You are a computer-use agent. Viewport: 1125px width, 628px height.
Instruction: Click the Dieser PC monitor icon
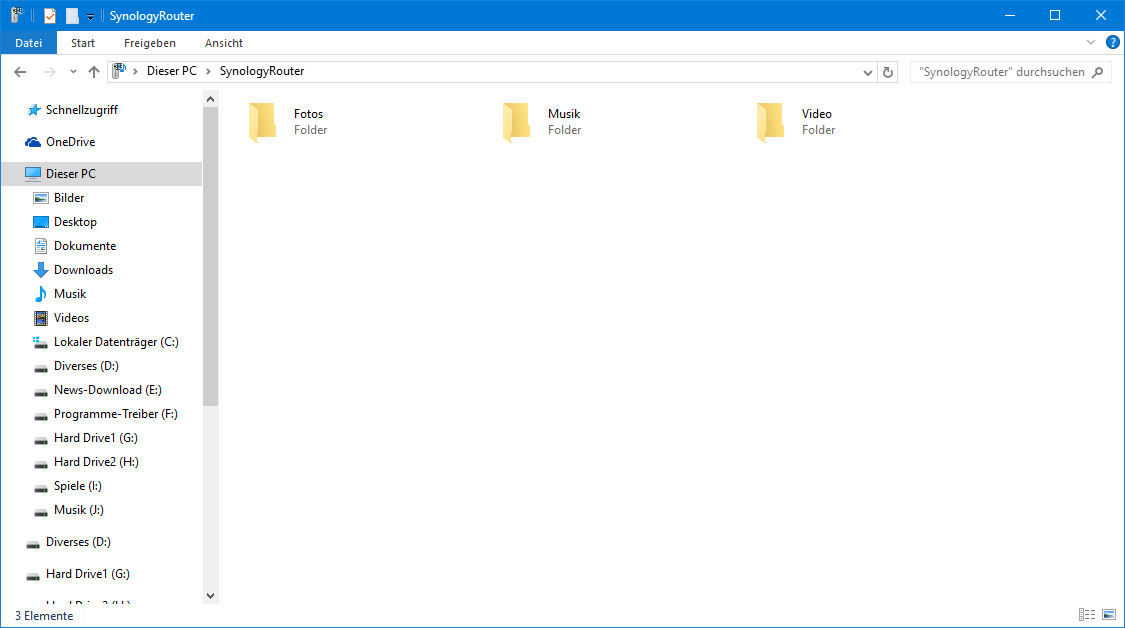[33, 174]
